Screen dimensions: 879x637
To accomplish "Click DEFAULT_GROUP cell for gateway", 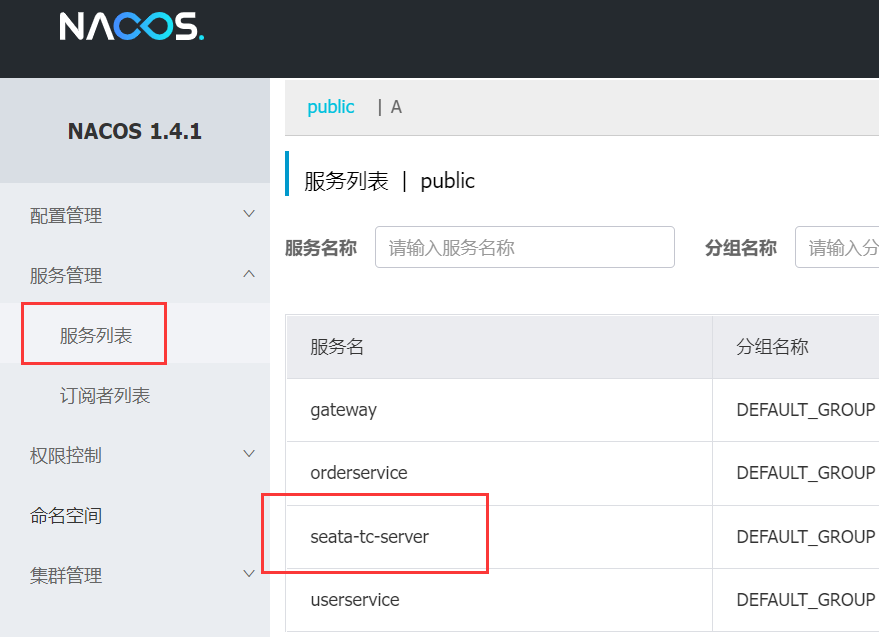I will pyautogui.click(x=806, y=410).
